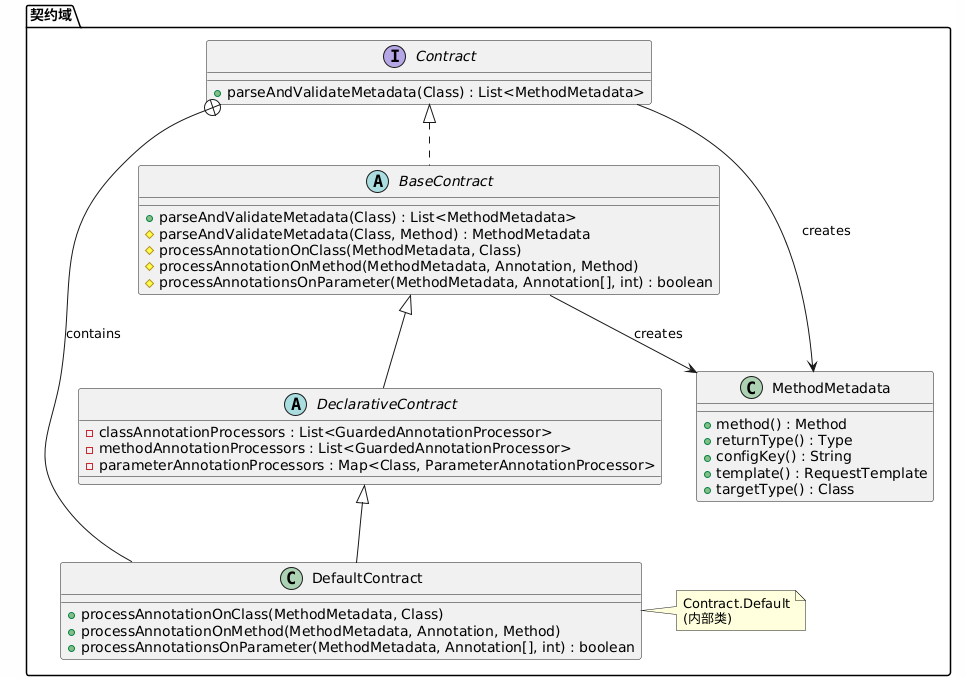Click private square before parameterAnnotationProcessors
Image resolution: width=965 pixels, height=678 pixels.
pyautogui.click(x=89, y=466)
